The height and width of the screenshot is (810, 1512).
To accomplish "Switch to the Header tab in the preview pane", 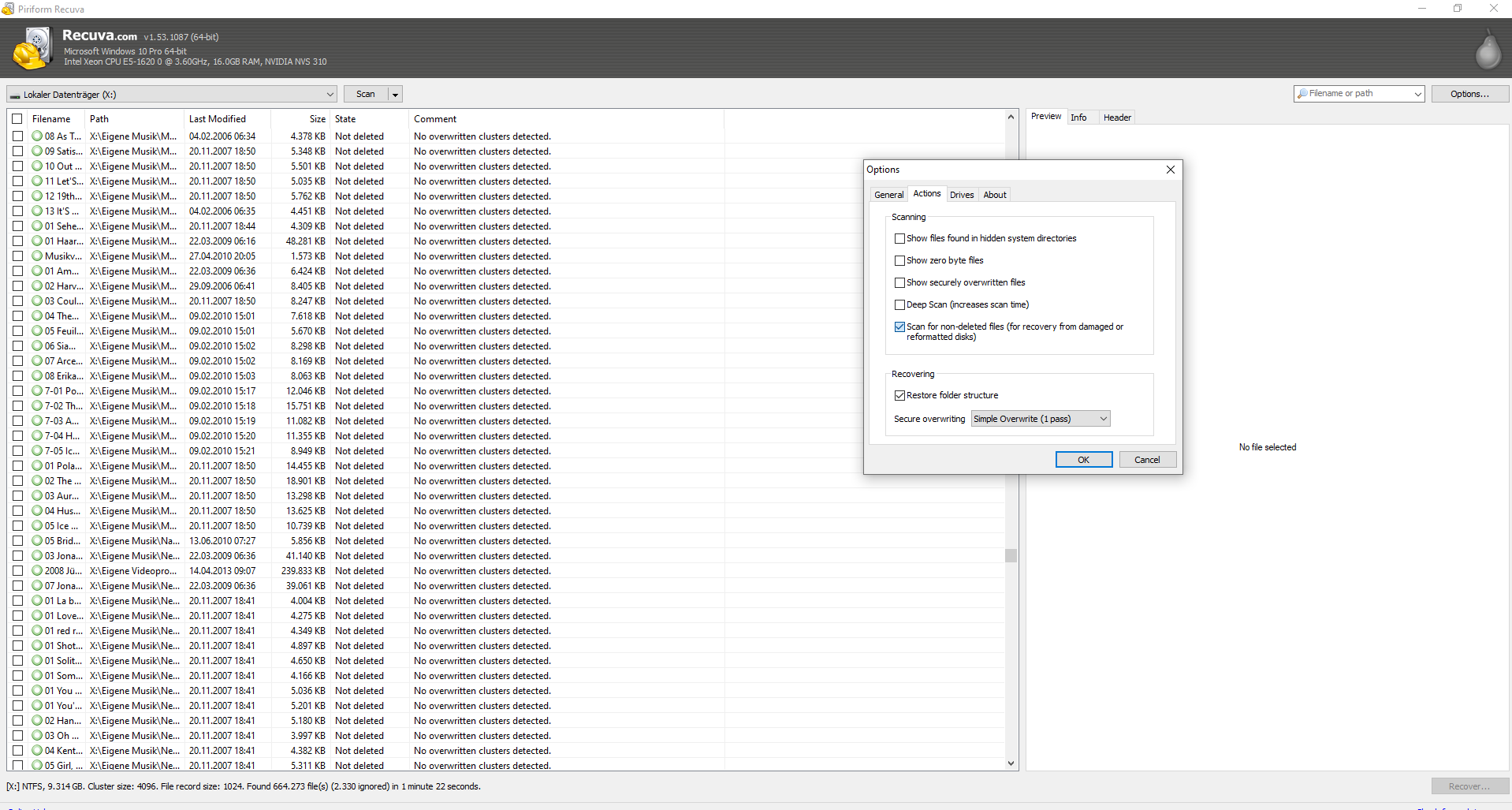I will click(1117, 118).
